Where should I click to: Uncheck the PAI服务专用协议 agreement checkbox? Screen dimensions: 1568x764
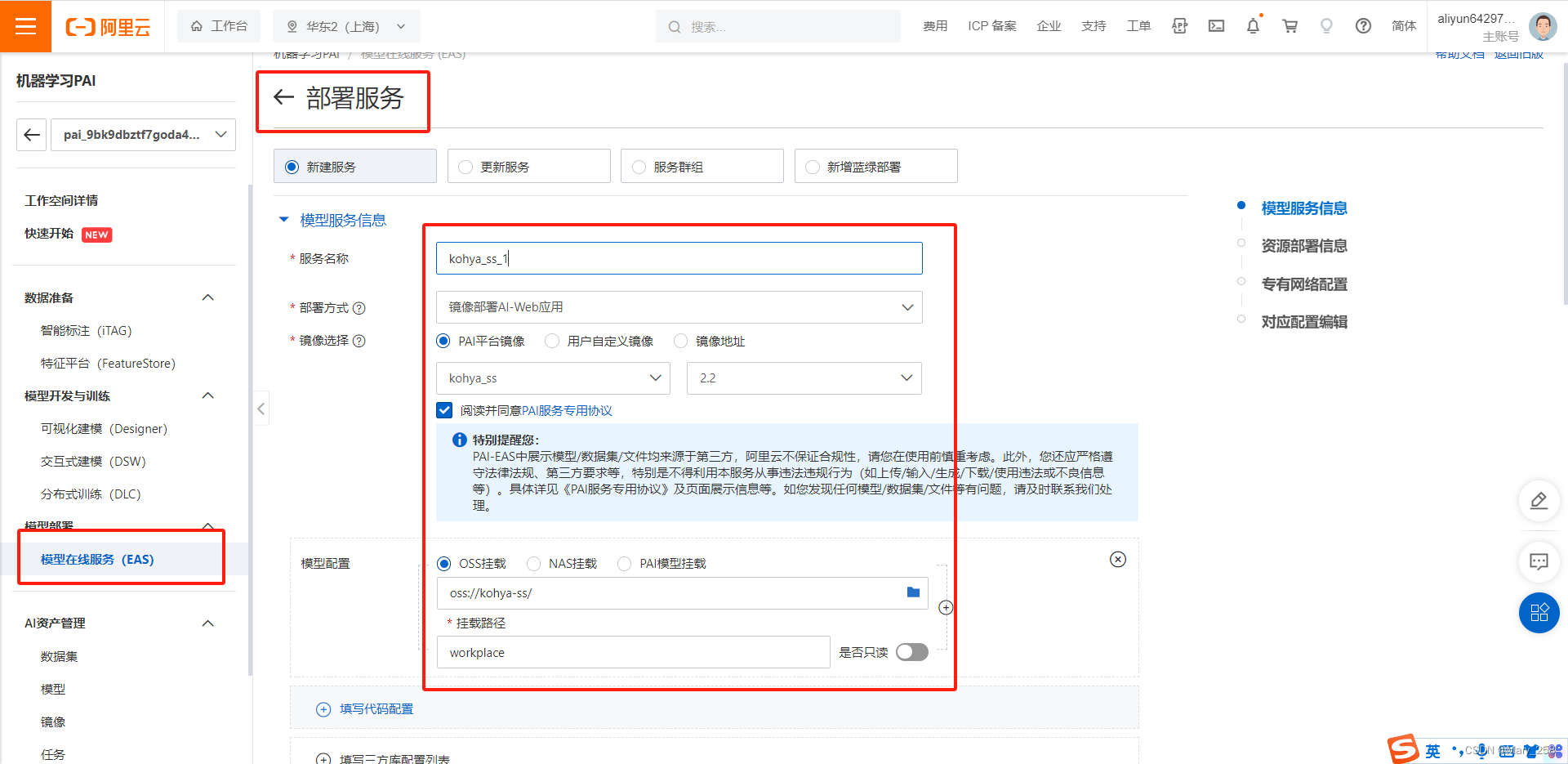pyautogui.click(x=444, y=410)
